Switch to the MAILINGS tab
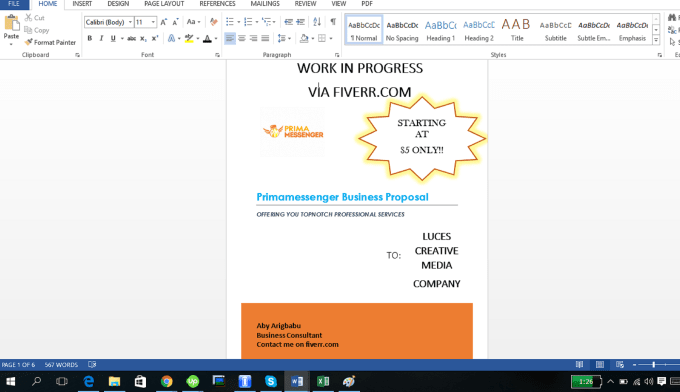The height and width of the screenshot is (392, 680). point(265,4)
